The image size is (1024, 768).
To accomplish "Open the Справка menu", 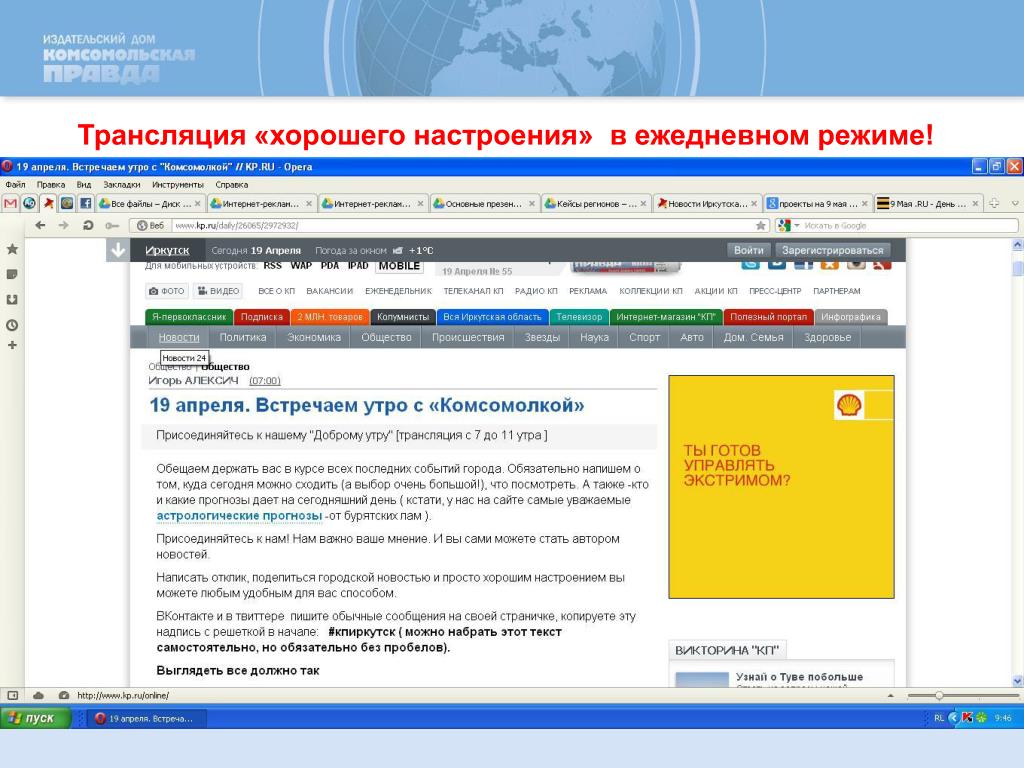I will 231,185.
